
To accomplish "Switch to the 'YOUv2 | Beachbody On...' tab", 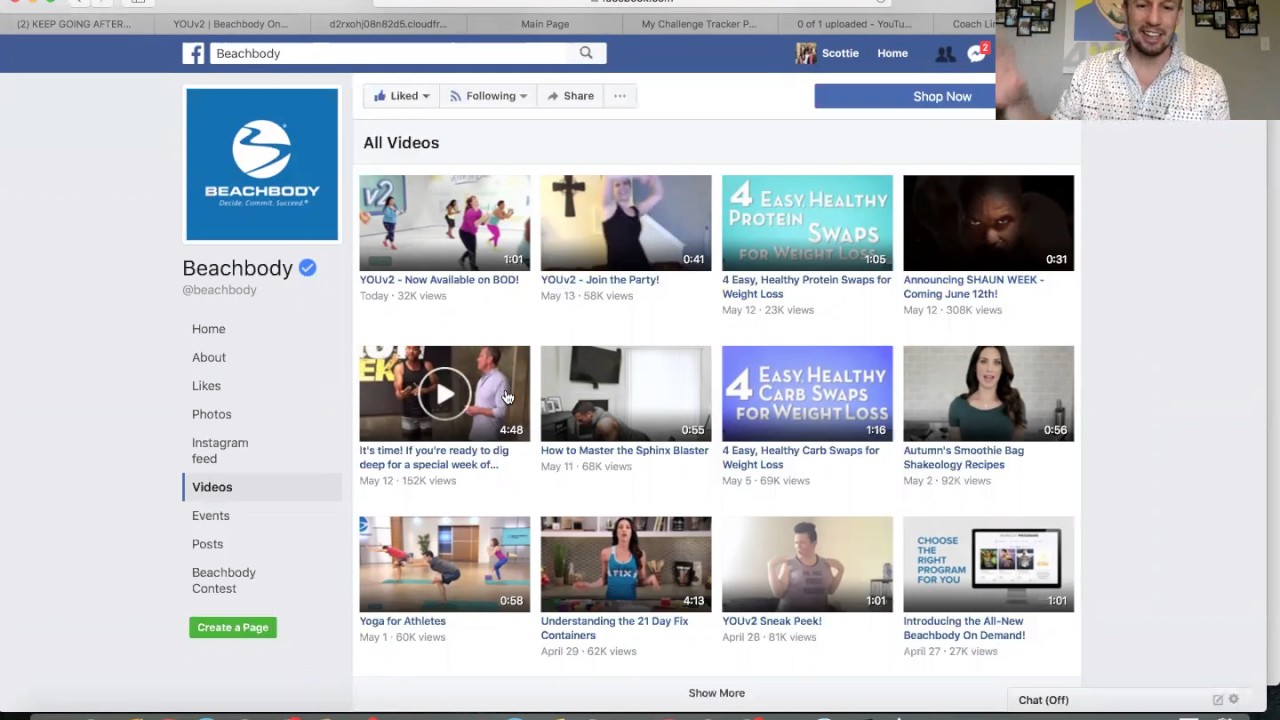I will click(x=230, y=24).
